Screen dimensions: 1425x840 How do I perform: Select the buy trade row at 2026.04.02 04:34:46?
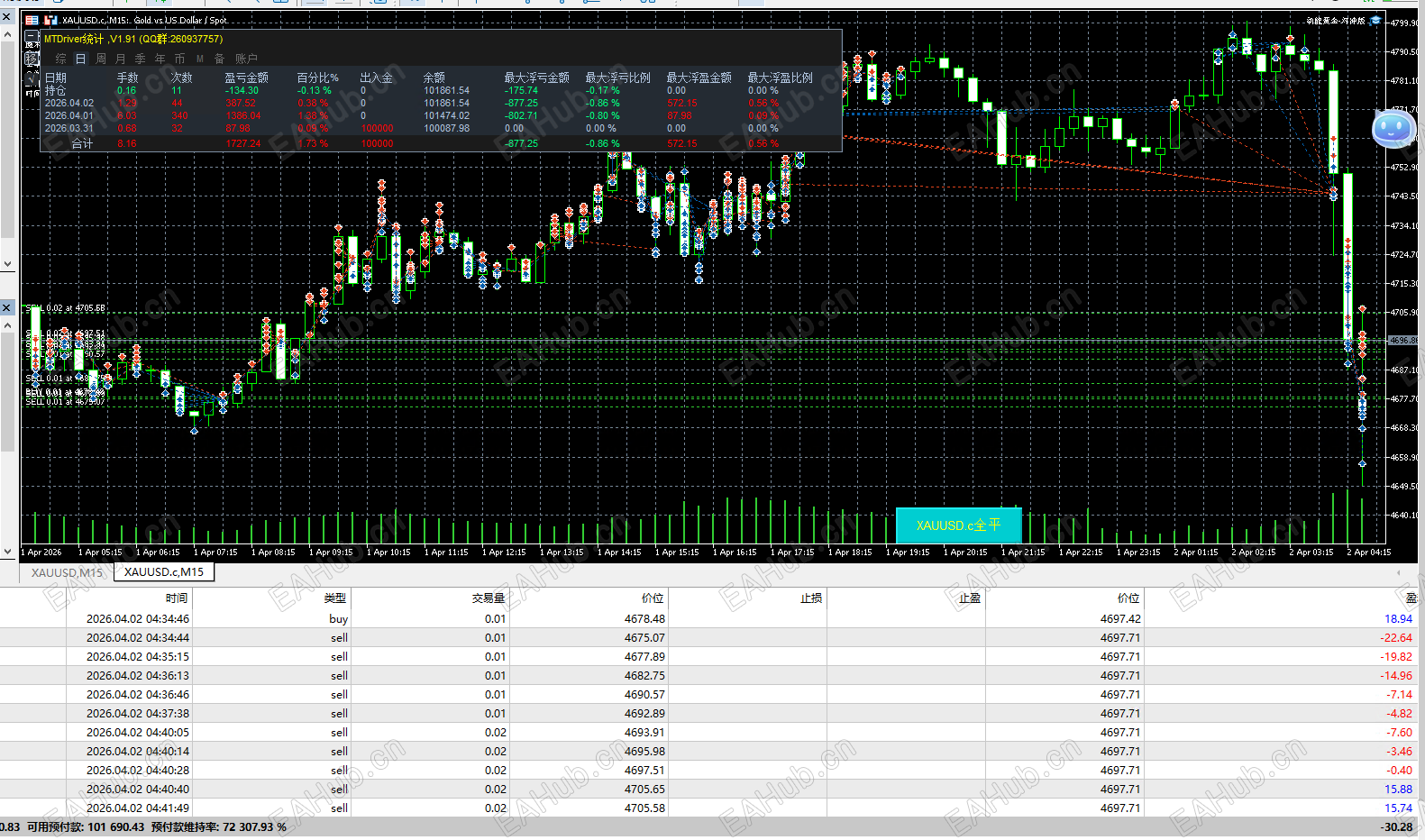pos(708,619)
